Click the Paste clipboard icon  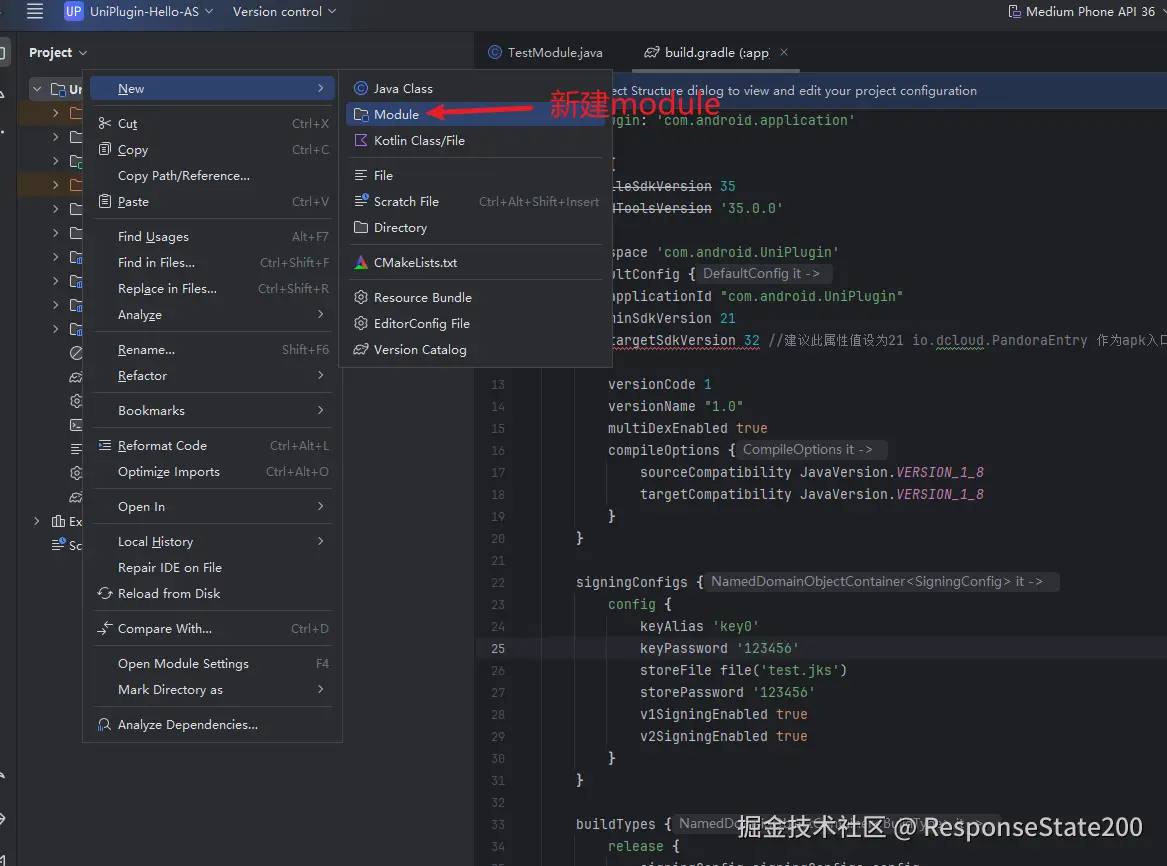tap(105, 202)
